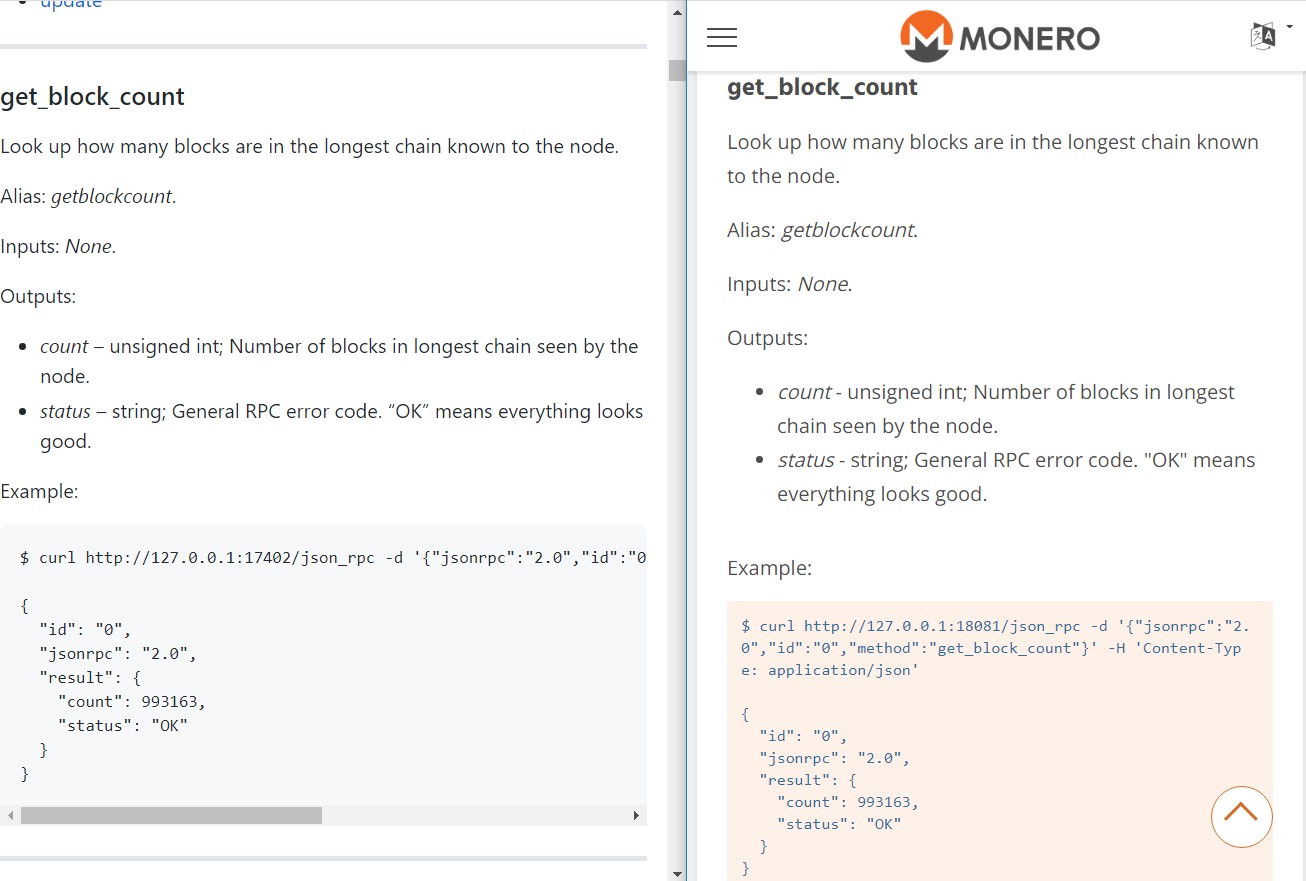Image resolution: width=1306 pixels, height=881 pixels.
Task: Click the get_block_count heading in left pane
Action: point(92,97)
